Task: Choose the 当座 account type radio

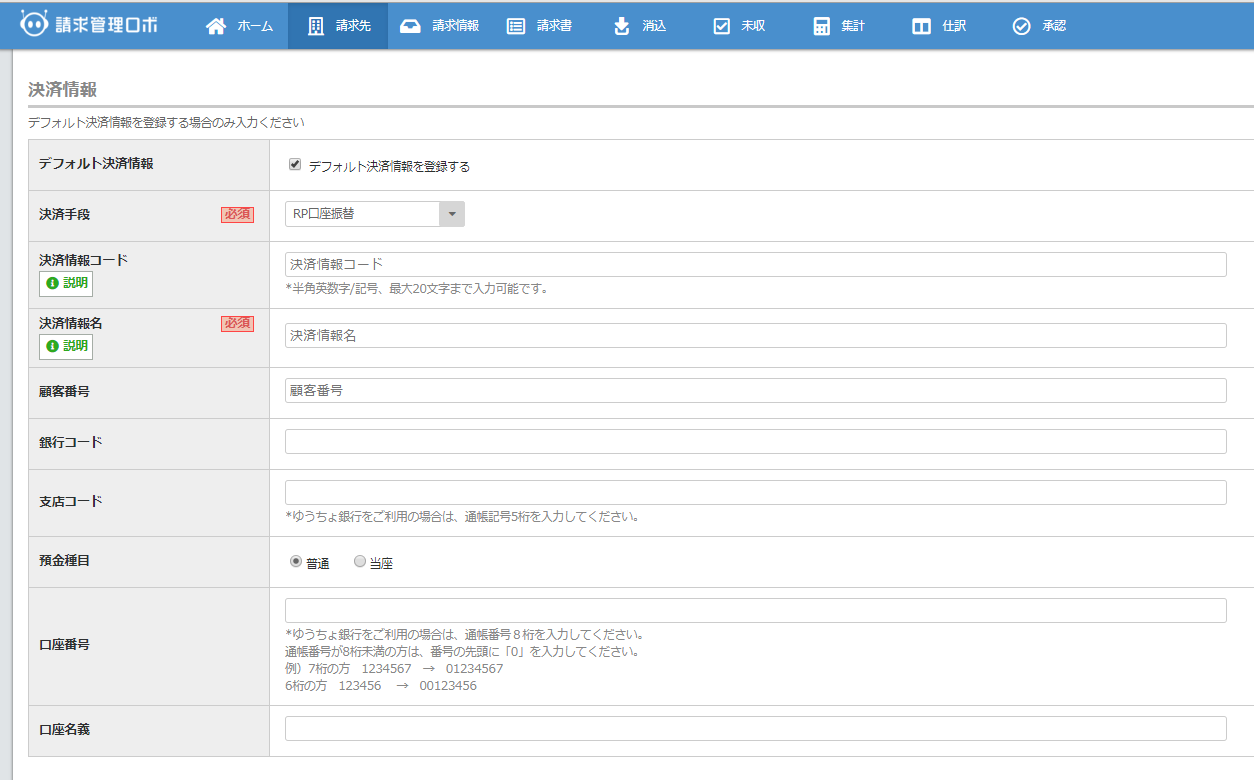Action: 359,561
